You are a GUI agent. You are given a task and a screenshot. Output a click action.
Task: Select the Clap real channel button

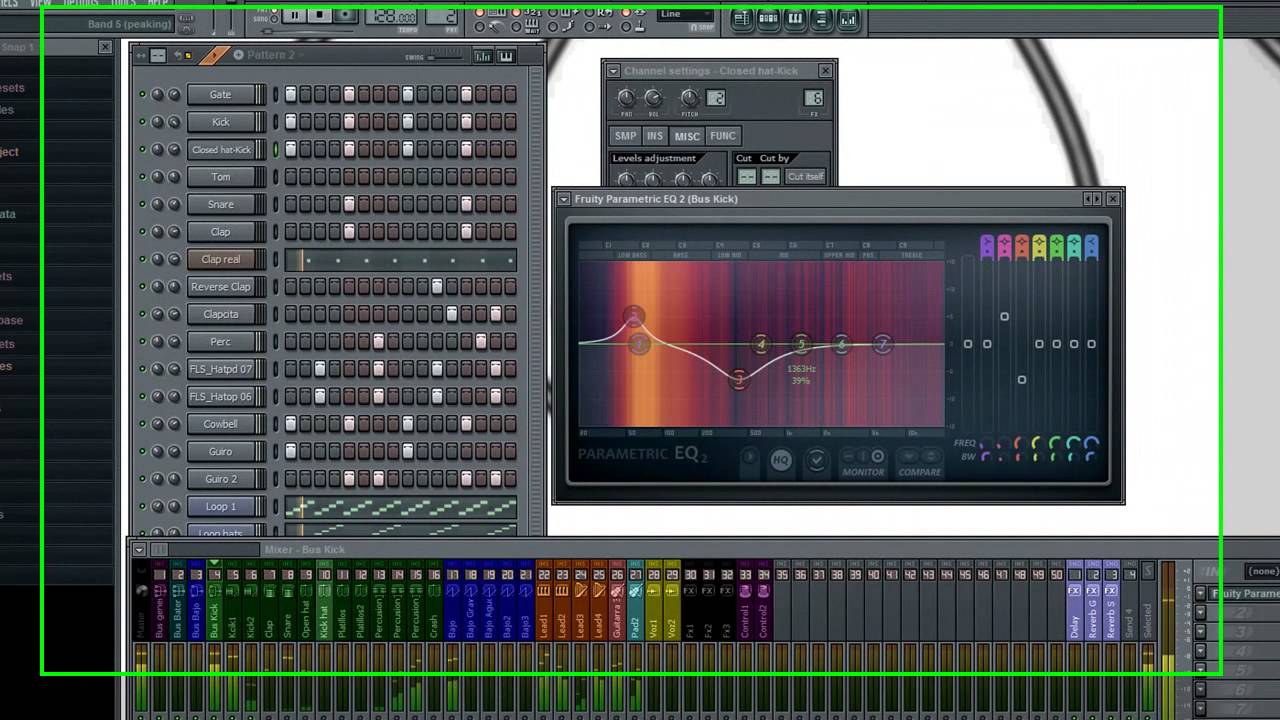pos(220,259)
